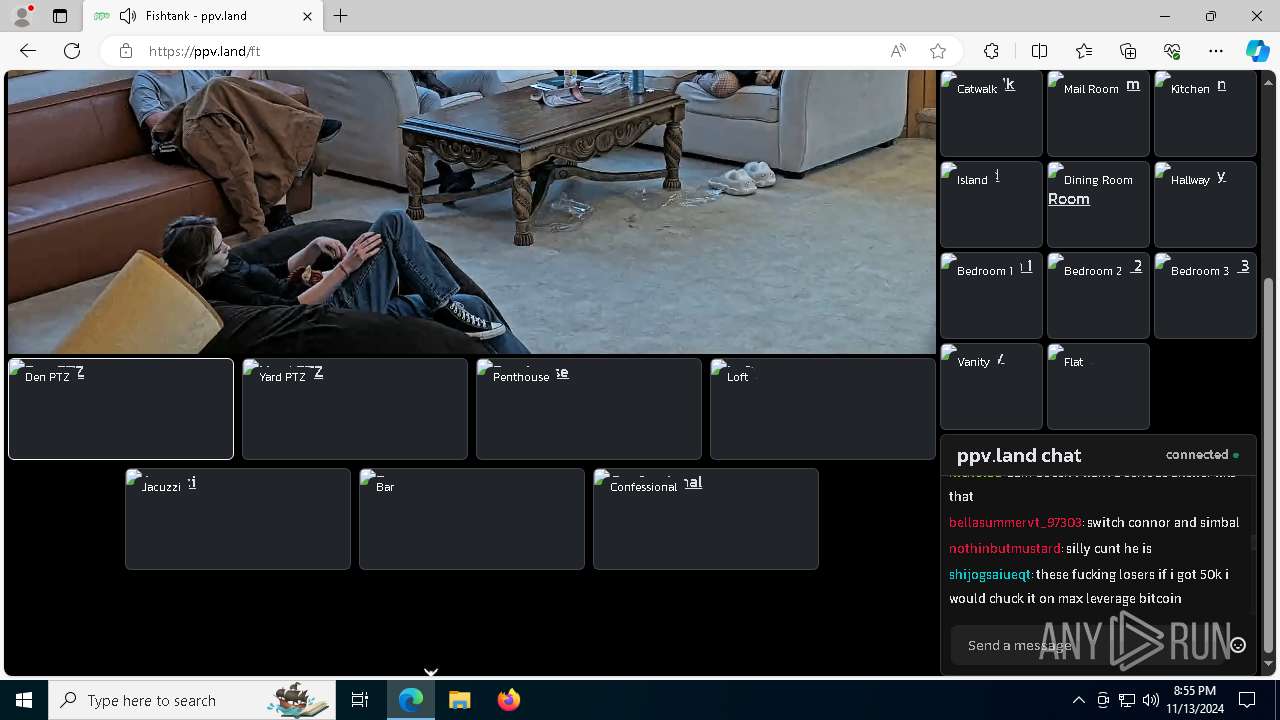Select the Mail Room camera

point(1098,113)
